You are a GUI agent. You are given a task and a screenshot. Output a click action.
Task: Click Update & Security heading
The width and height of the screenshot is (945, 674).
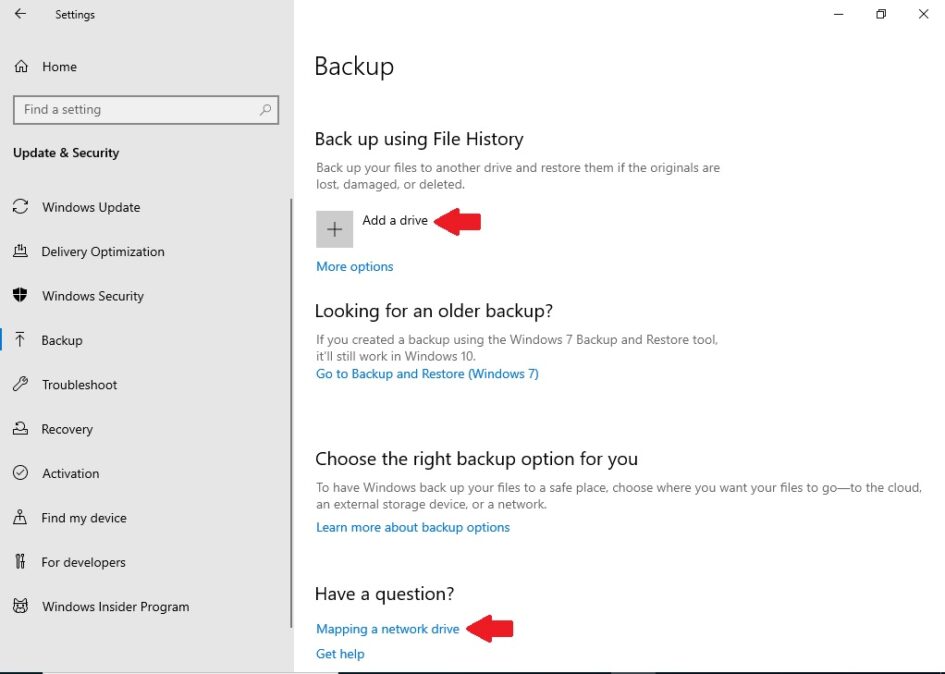[x=66, y=153]
